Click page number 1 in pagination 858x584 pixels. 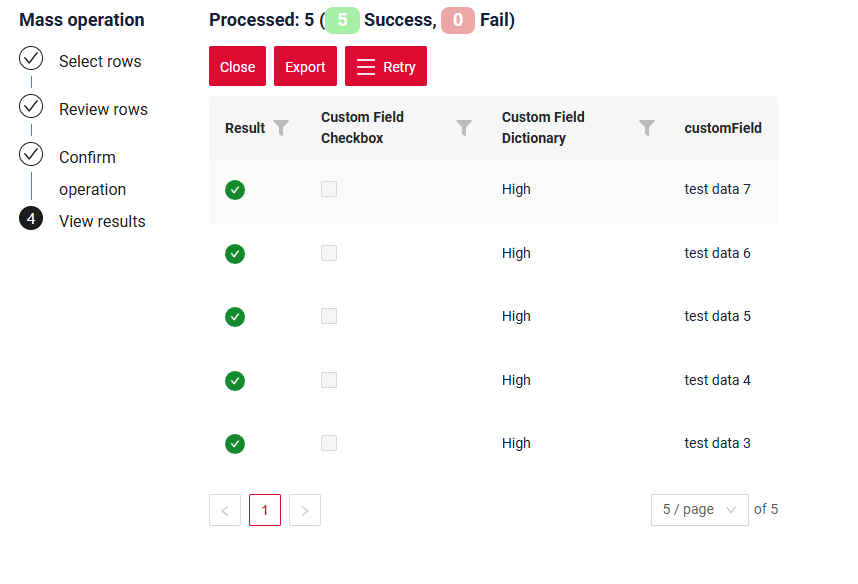pyautogui.click(x=265, y=510)
